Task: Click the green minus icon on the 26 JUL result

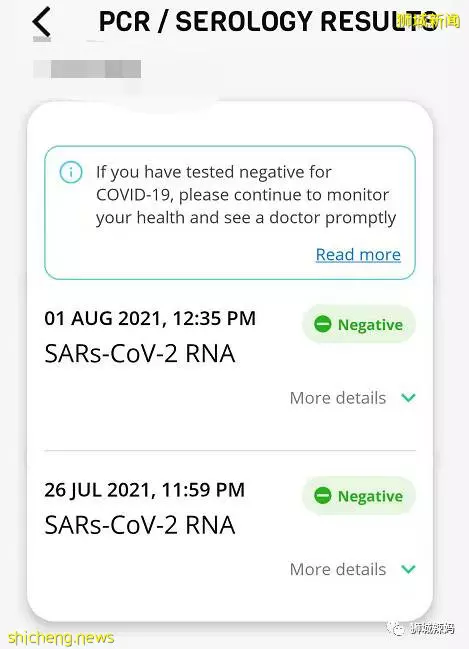Action: tap(322, 495)
